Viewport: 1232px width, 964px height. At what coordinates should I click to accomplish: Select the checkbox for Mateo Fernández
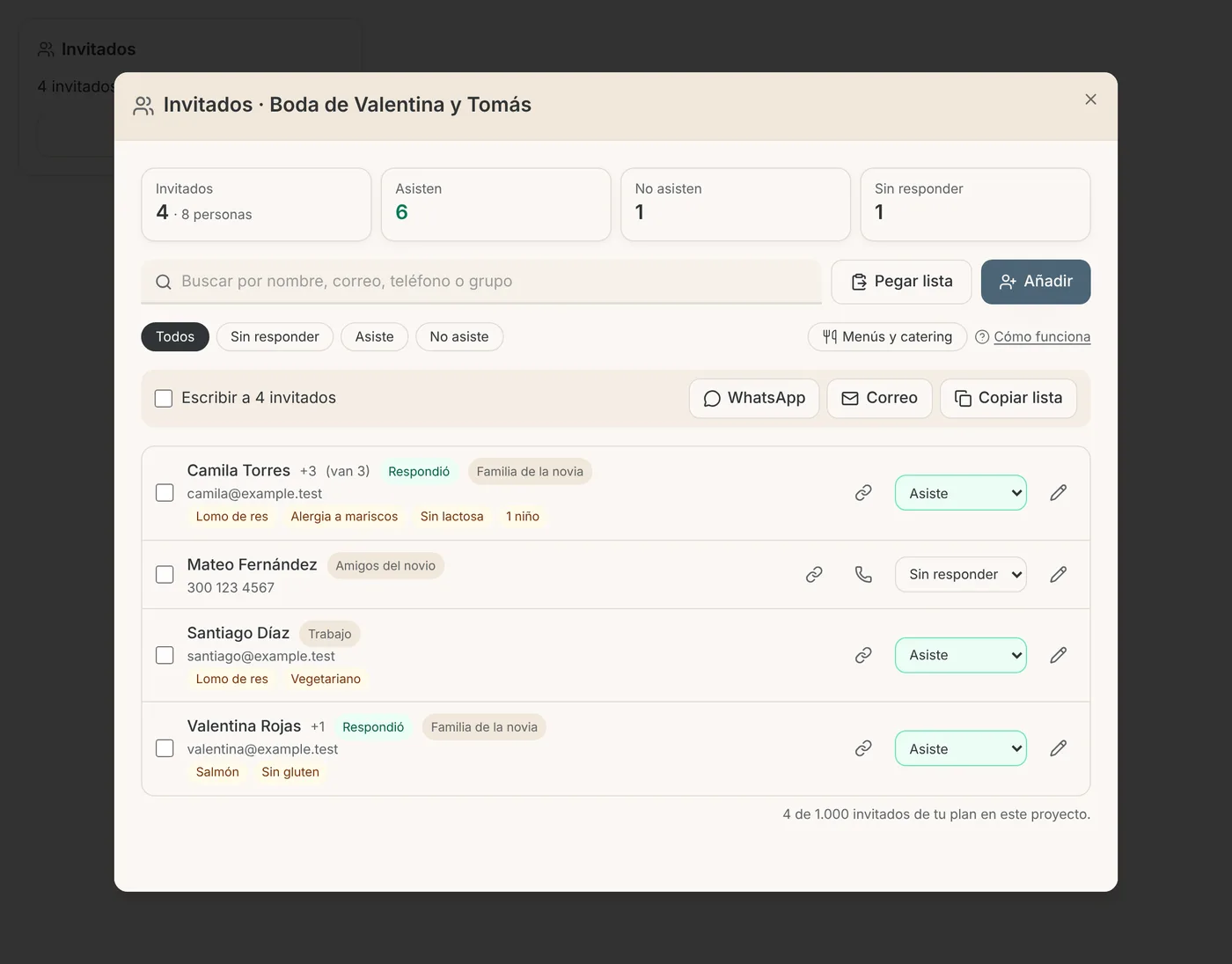click(x=165, y=574)
